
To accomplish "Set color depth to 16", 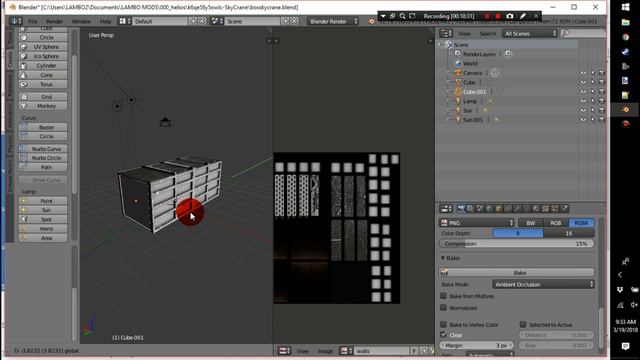I will tap(569, 233).
